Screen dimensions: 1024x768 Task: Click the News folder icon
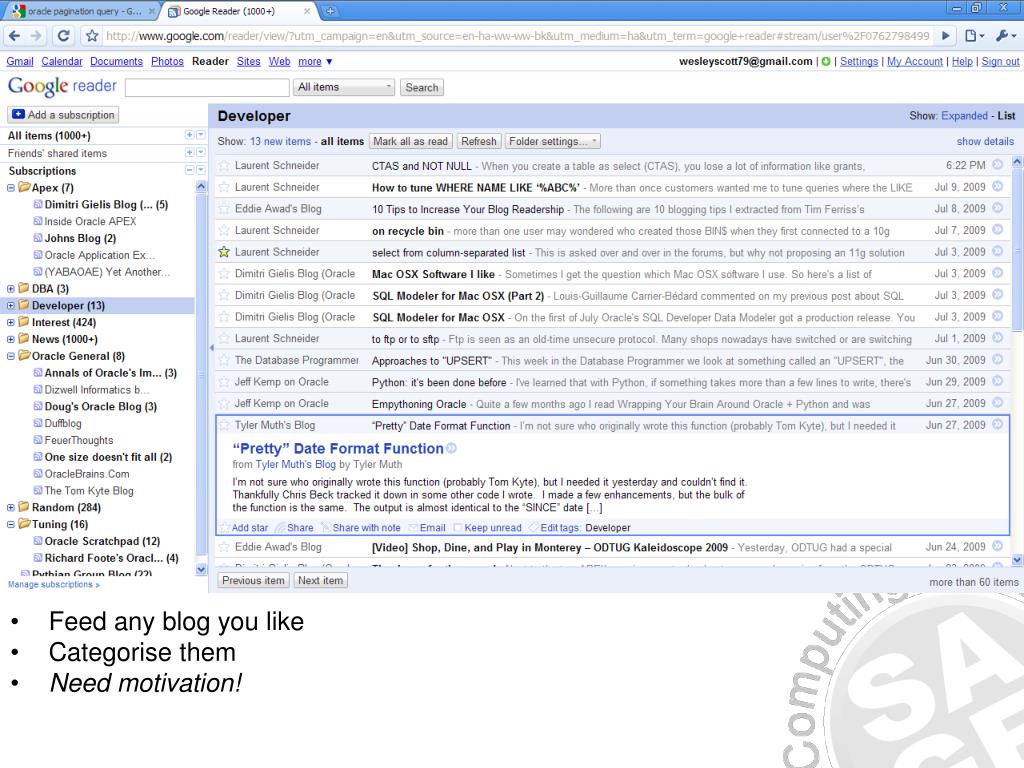(x=24, y=338)
